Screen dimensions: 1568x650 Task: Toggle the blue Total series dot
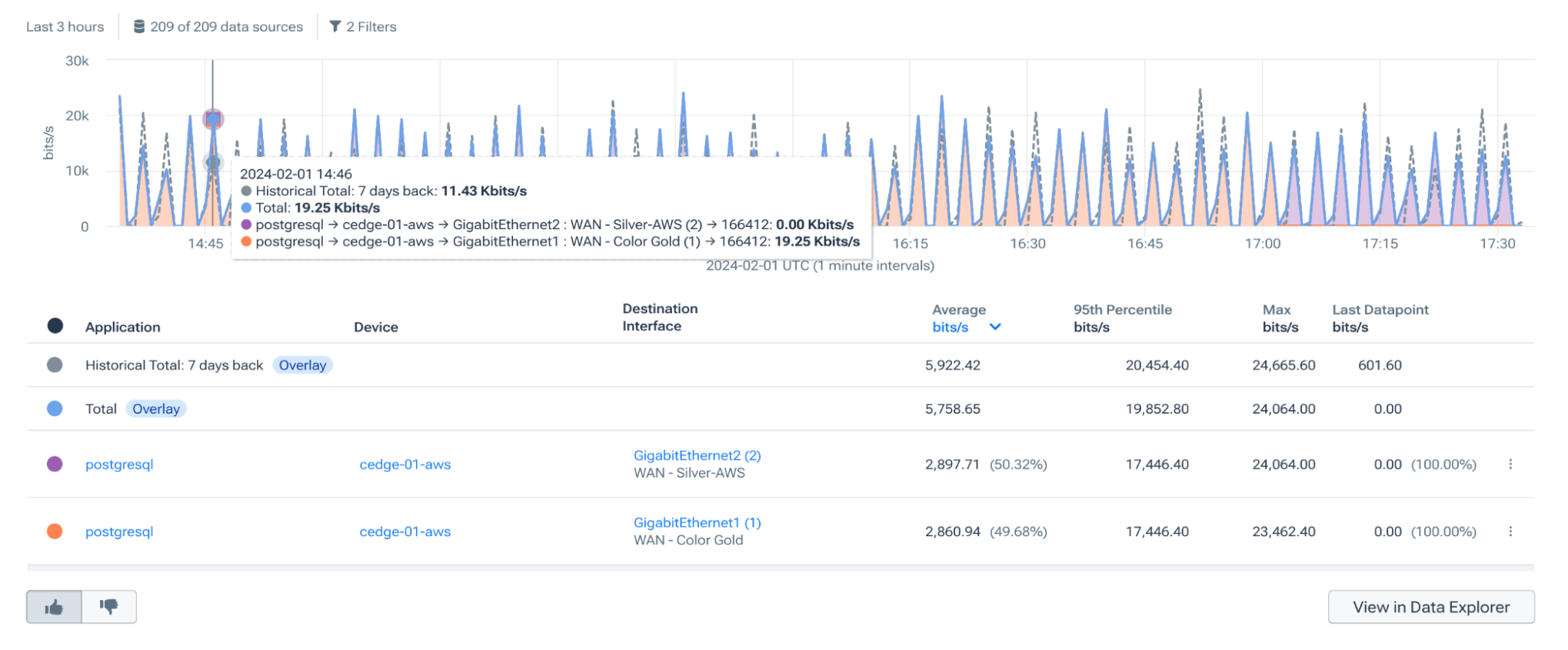(55, 408)
